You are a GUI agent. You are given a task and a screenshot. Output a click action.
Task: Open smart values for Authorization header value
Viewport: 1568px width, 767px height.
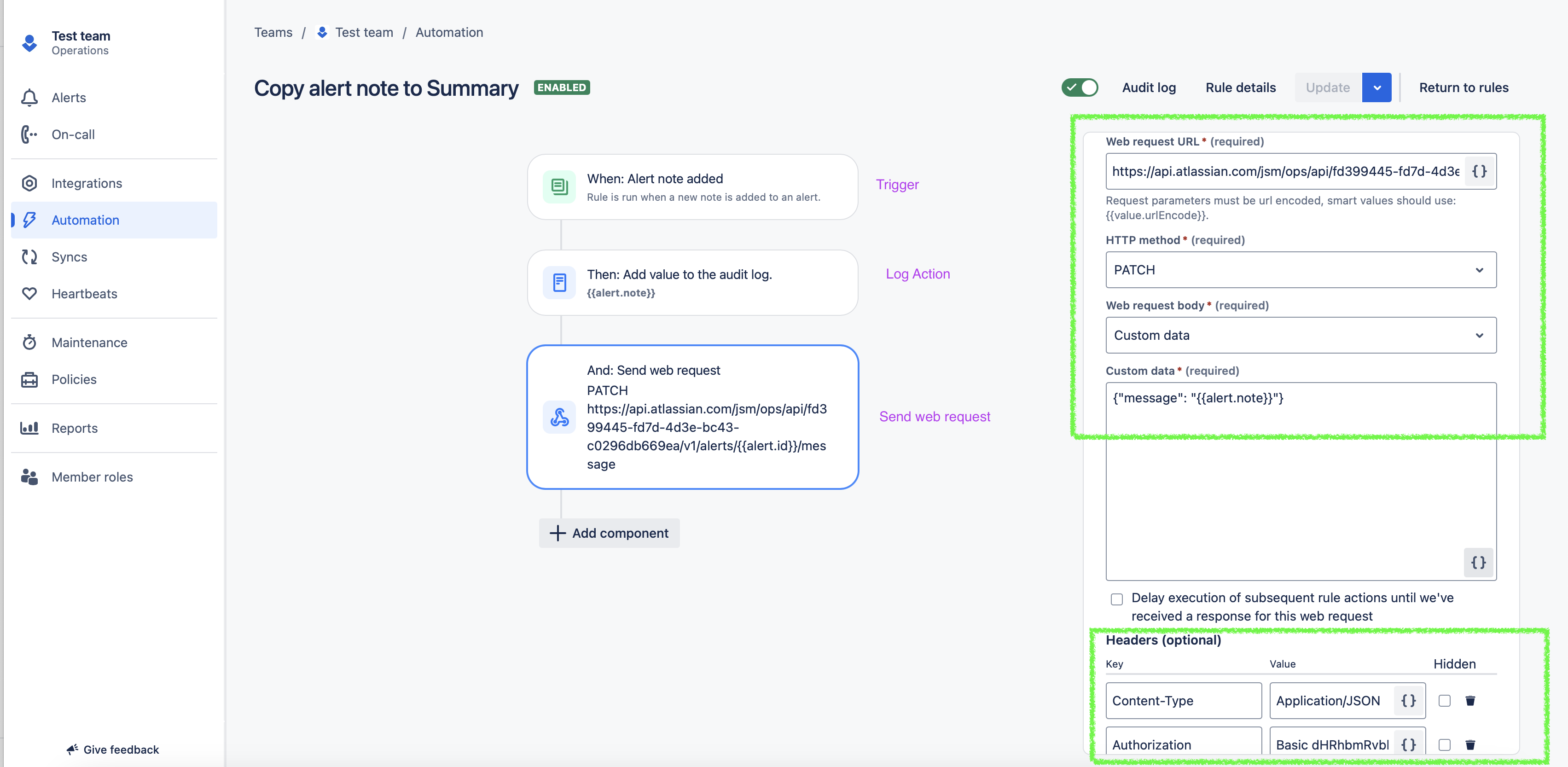pos(1408,744)
